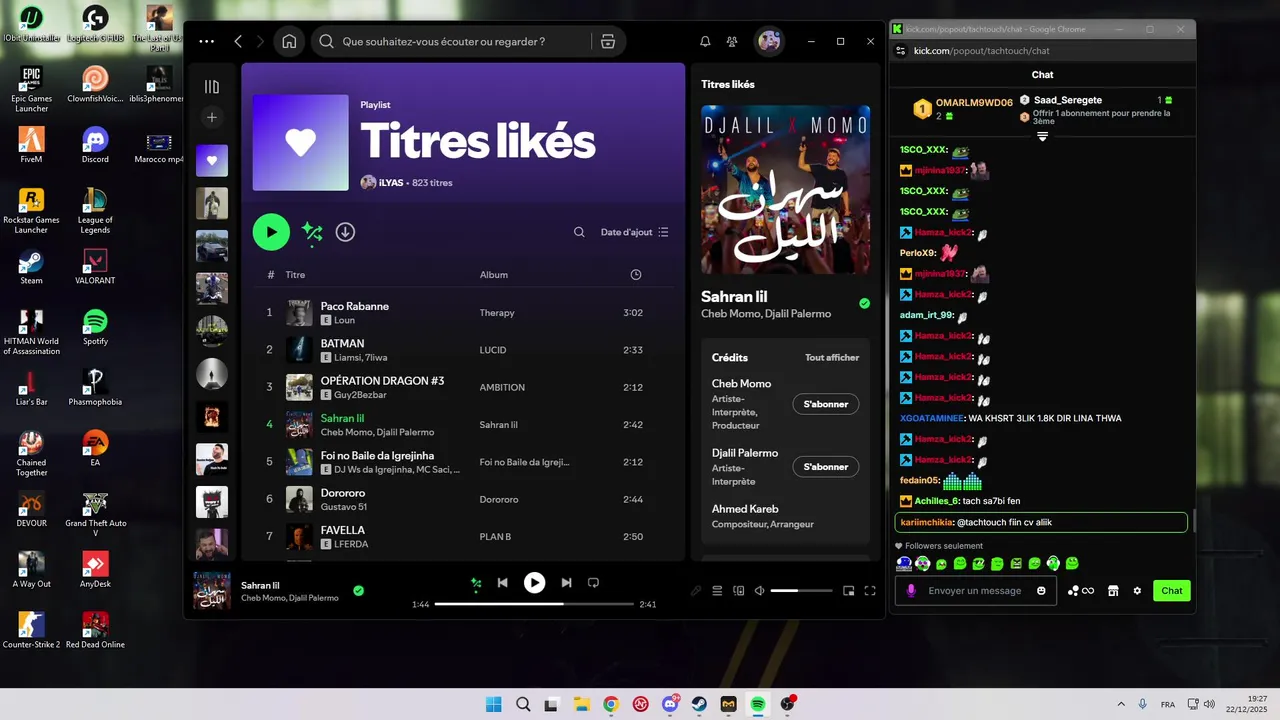1280x720 pixels.
Task: Toggle liked checkmark in the player bar
Action: point(358,591)
